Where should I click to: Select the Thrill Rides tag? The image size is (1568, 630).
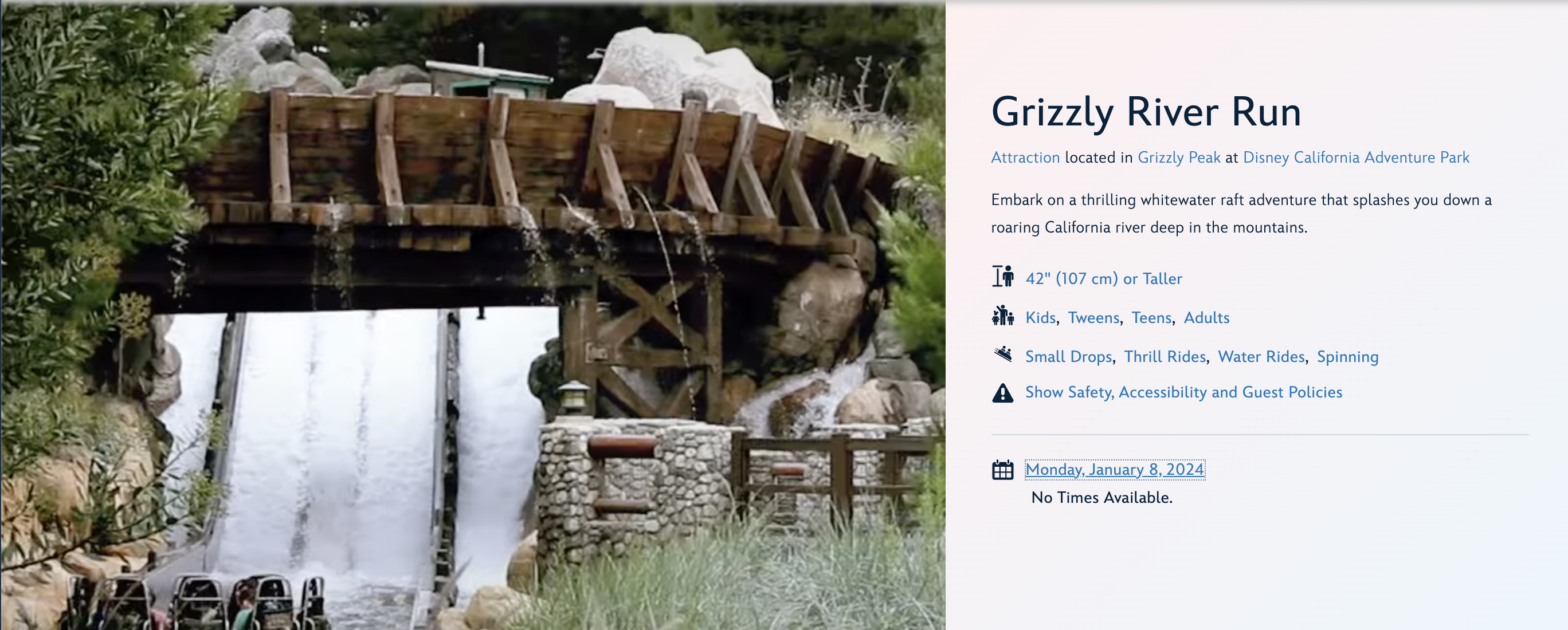click(x=1165, y=356)
